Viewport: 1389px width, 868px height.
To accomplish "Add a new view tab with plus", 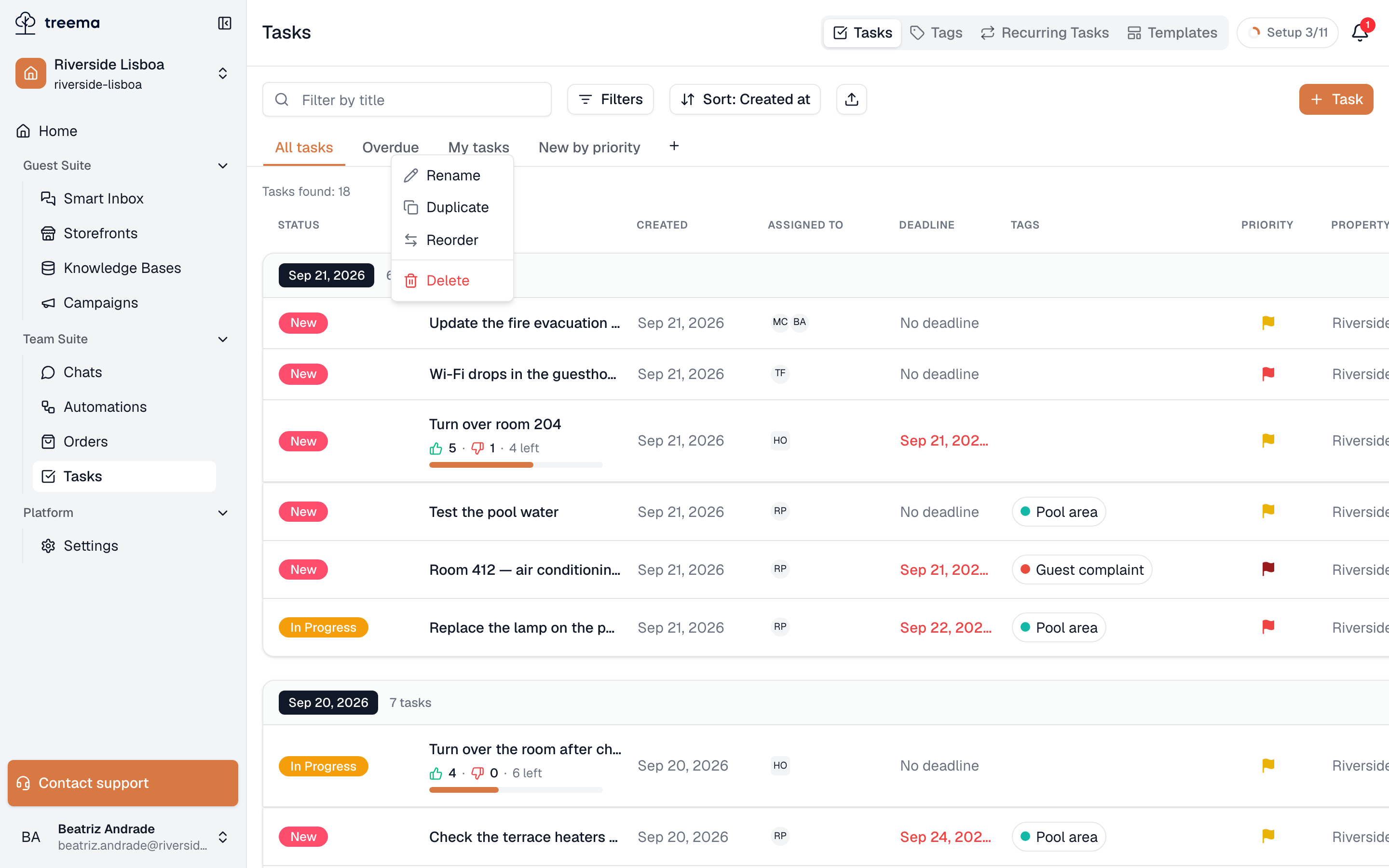I will pyautogui.click(x=674, y=147).
